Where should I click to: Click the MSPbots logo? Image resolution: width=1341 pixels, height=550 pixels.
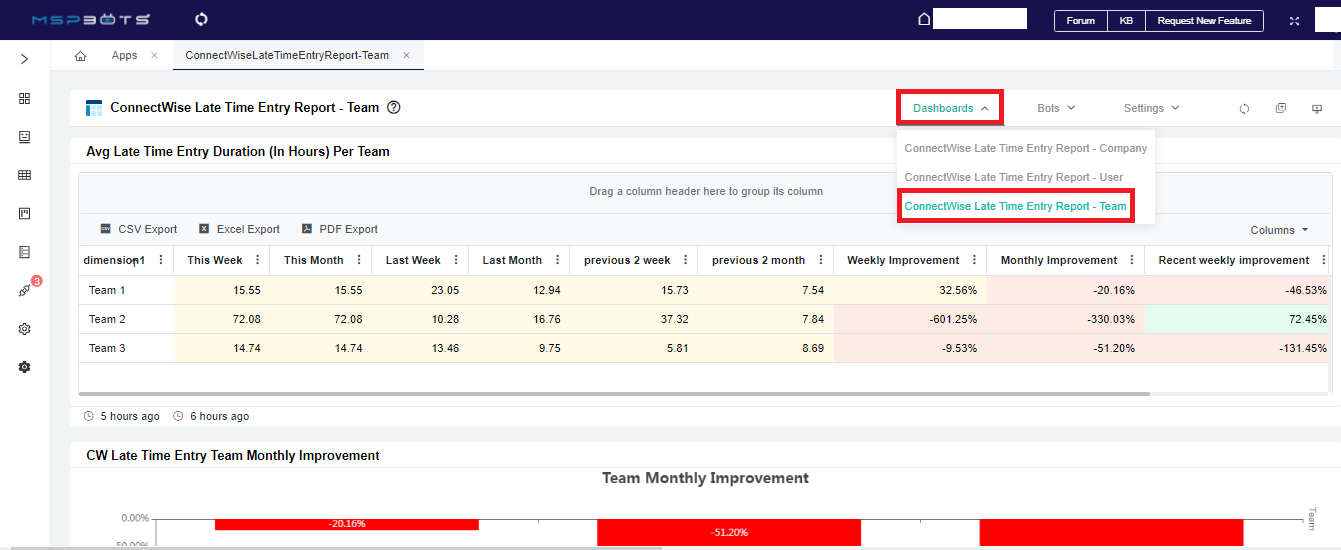(x=91, y=20)
